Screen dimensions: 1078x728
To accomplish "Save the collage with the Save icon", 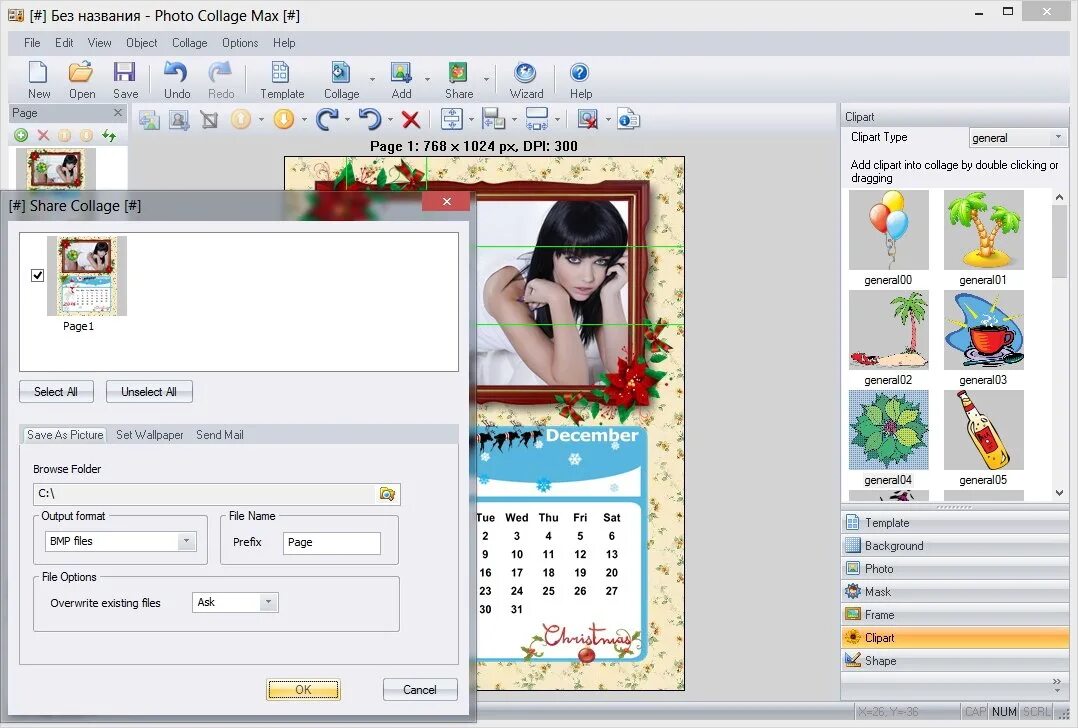I will [125, 80].
